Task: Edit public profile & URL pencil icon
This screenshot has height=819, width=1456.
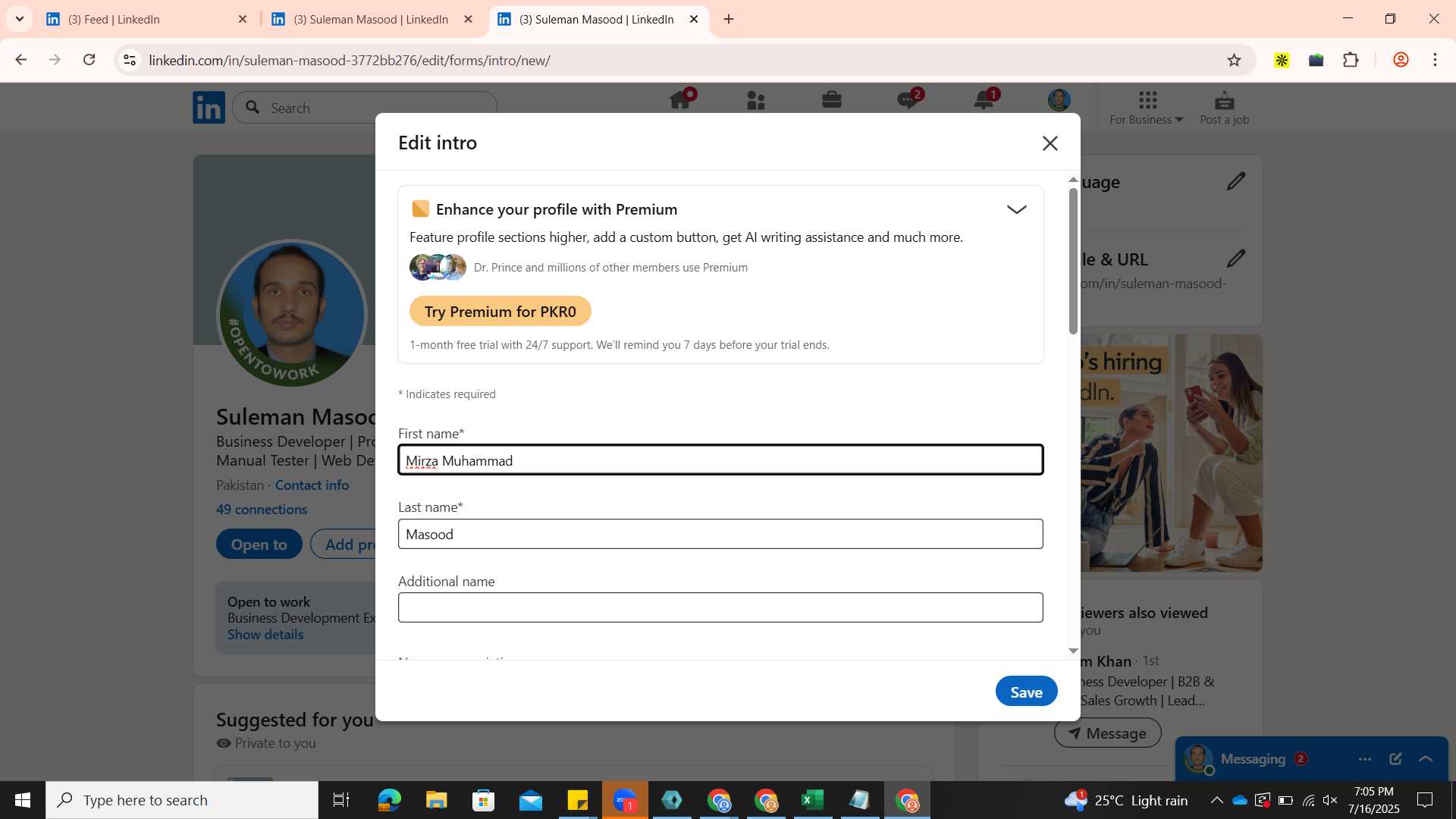Action: 1236,259
